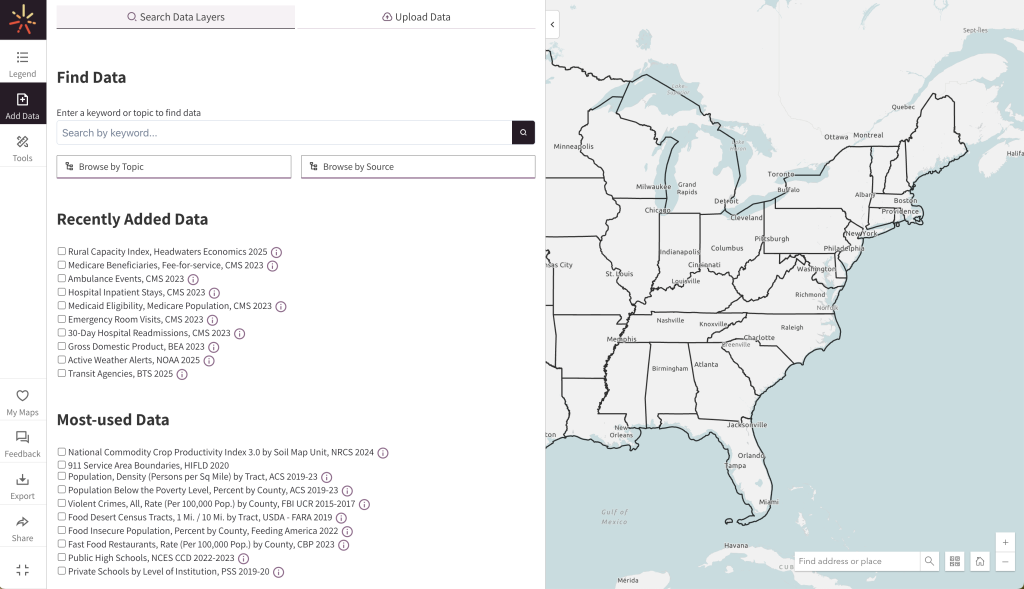This screenshot has height=589, width=1024.
Task: Submit the keyword search with magnifier button
Action: [523, 132]
